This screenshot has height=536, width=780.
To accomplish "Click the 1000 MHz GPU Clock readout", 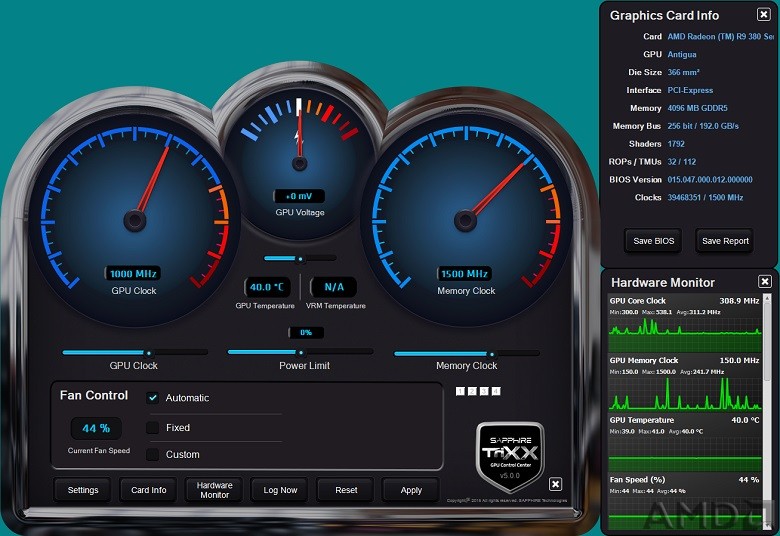I will pos(133,274).
